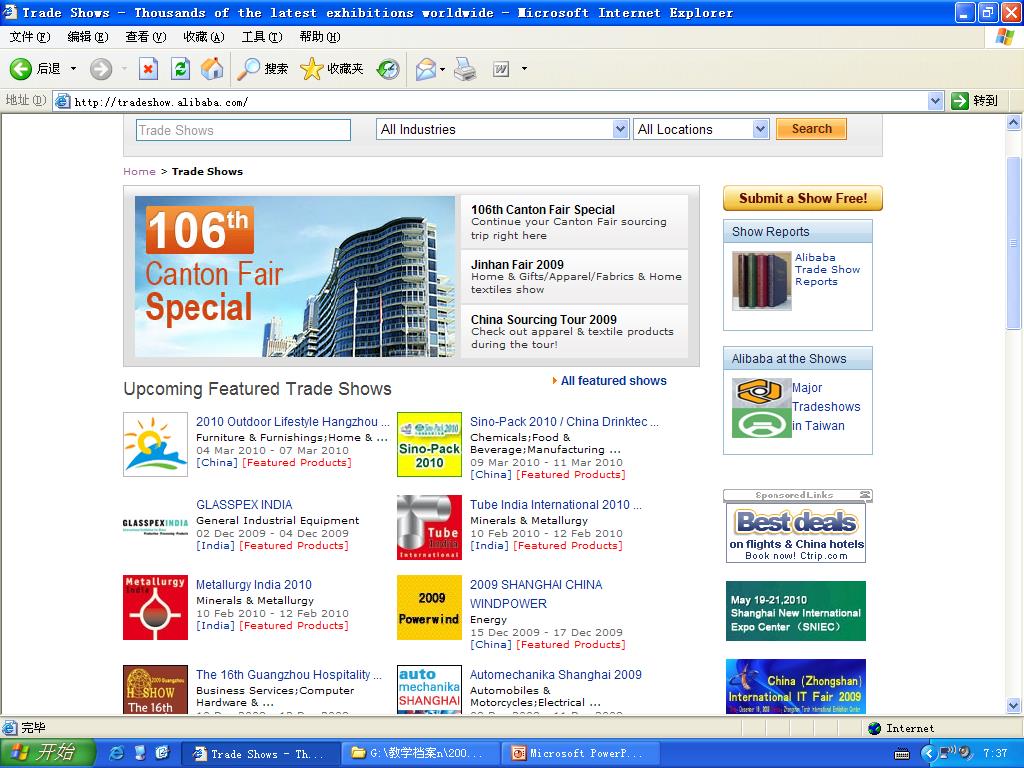Screen dimensions: 1024x768
Task: Click the Submit a Show Free! button
Action: pyautogui.click(x=803, y=198)
